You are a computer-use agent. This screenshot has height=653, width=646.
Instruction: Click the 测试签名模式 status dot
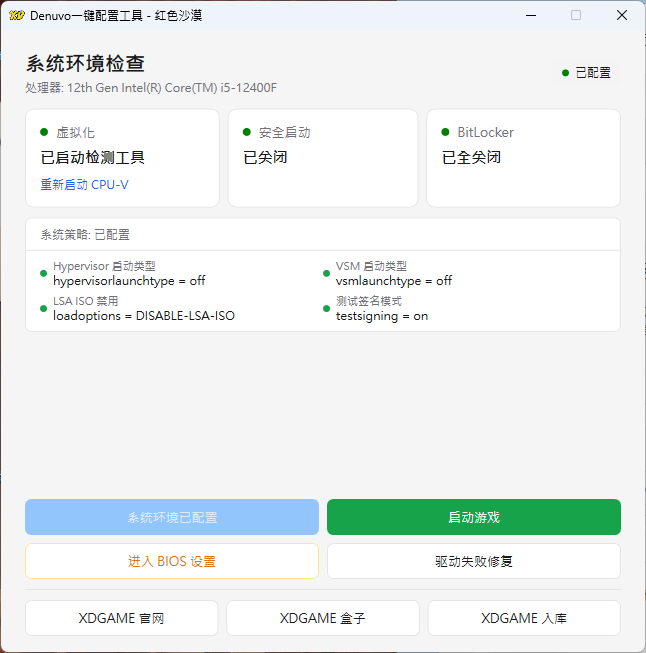pyautogui.click(x=325, y=308)
